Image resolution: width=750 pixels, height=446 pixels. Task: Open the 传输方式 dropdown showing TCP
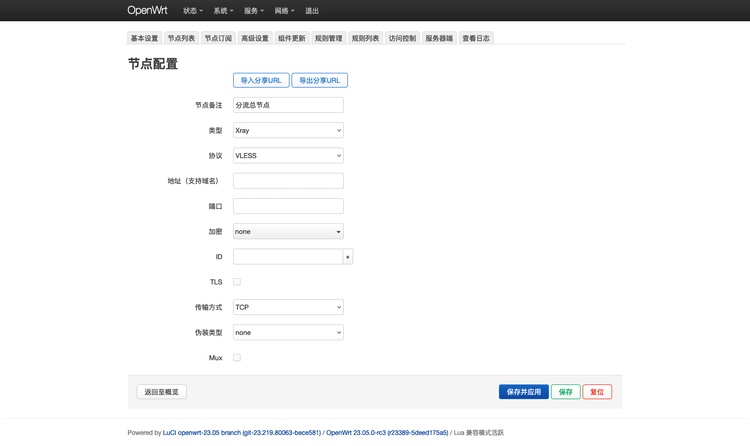288,307
